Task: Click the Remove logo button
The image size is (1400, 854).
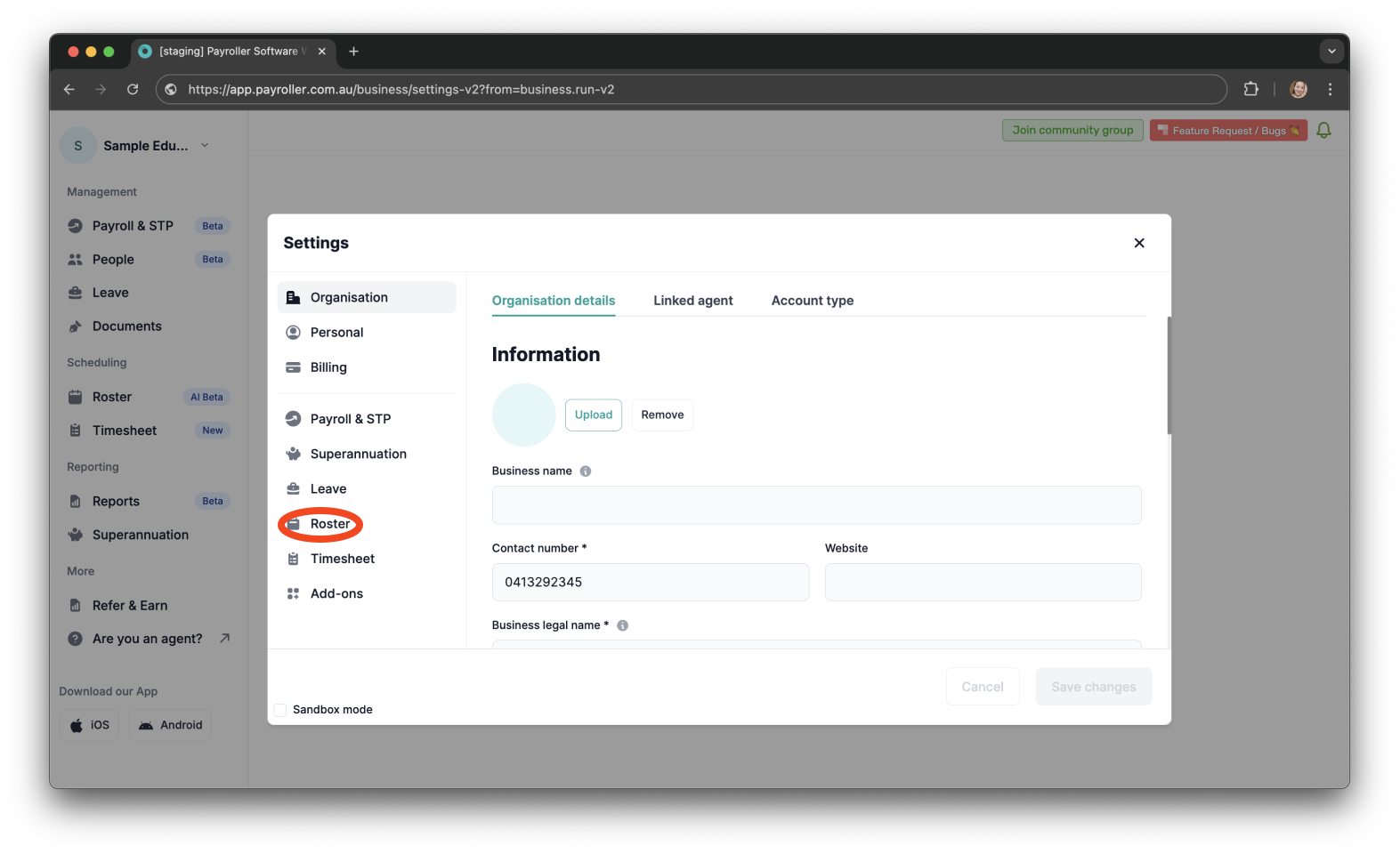Action: (662, 415)
